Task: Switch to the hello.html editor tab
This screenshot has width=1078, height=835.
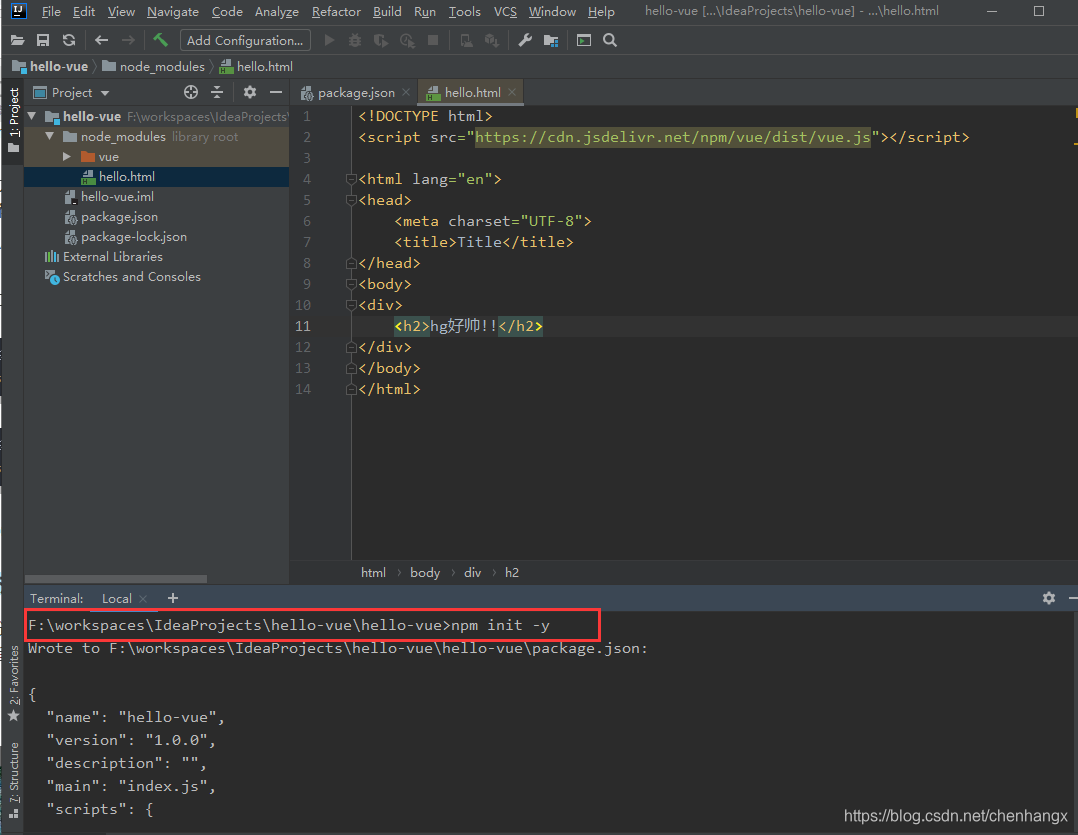Action: [472, 92]
